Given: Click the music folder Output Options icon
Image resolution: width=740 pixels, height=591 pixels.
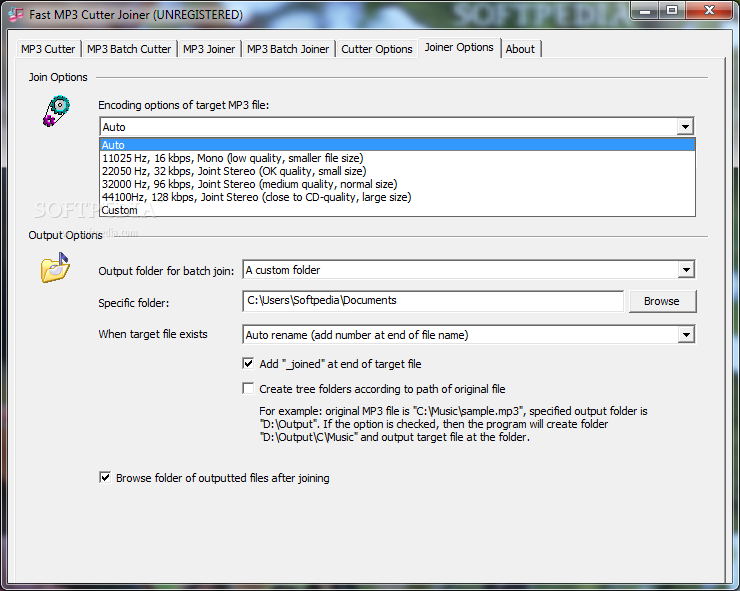Looking at the screenshot, I should 55,268.
